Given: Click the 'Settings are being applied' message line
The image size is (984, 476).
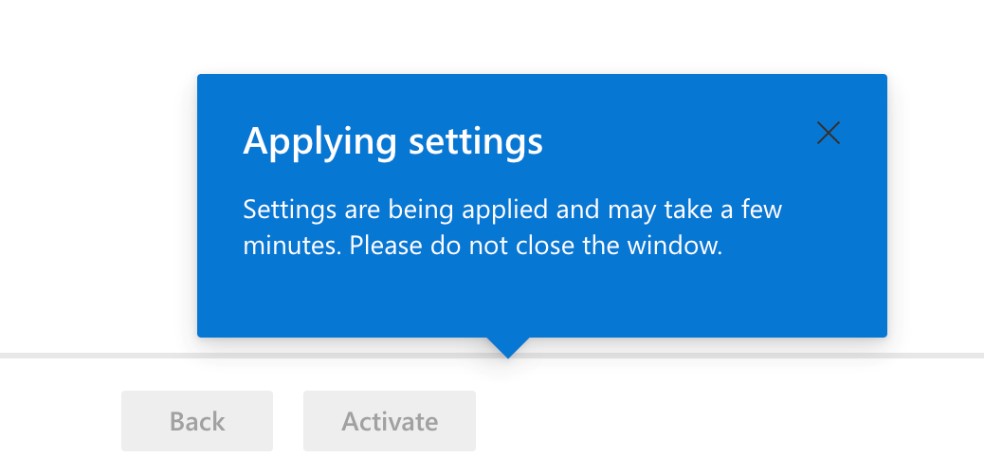Looking at the screenshot, I should 512,209.
